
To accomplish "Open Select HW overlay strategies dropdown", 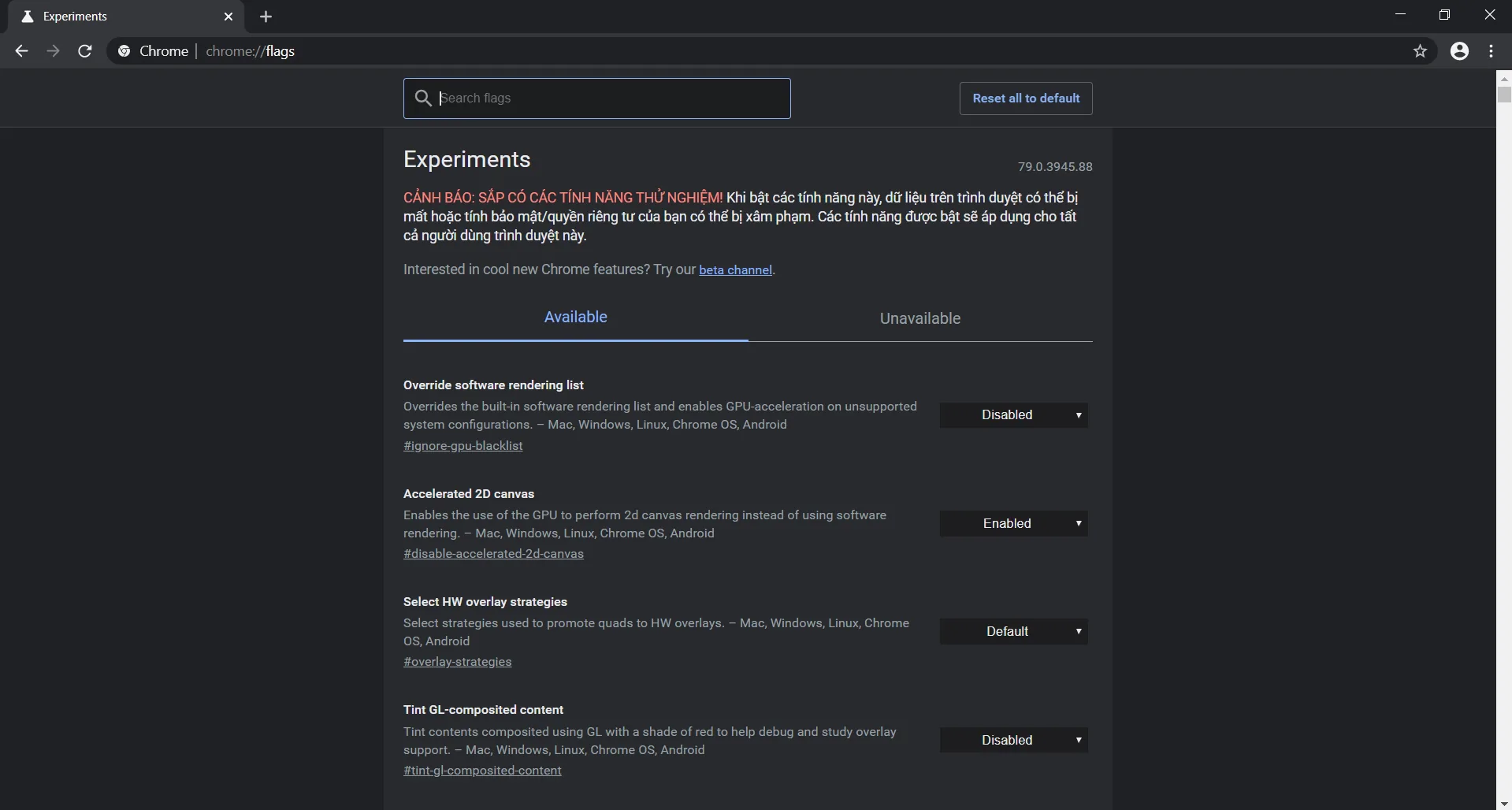I will 1013,632.
